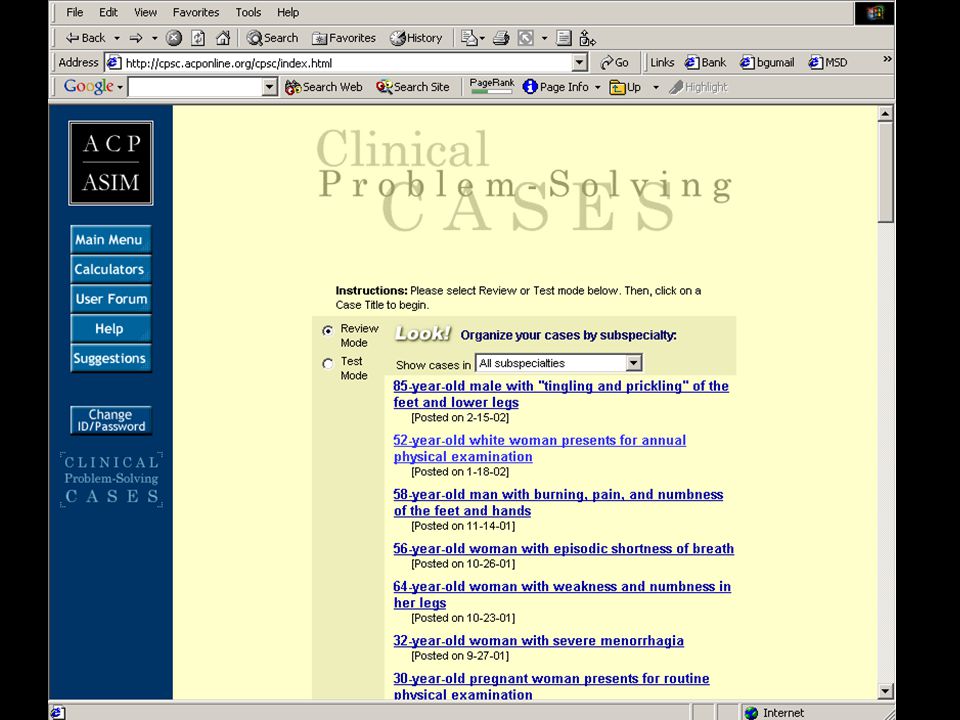The image size is (960, 720).
Task: Expand the Forward button history dropdown
Action: click(x=154, y=38)
